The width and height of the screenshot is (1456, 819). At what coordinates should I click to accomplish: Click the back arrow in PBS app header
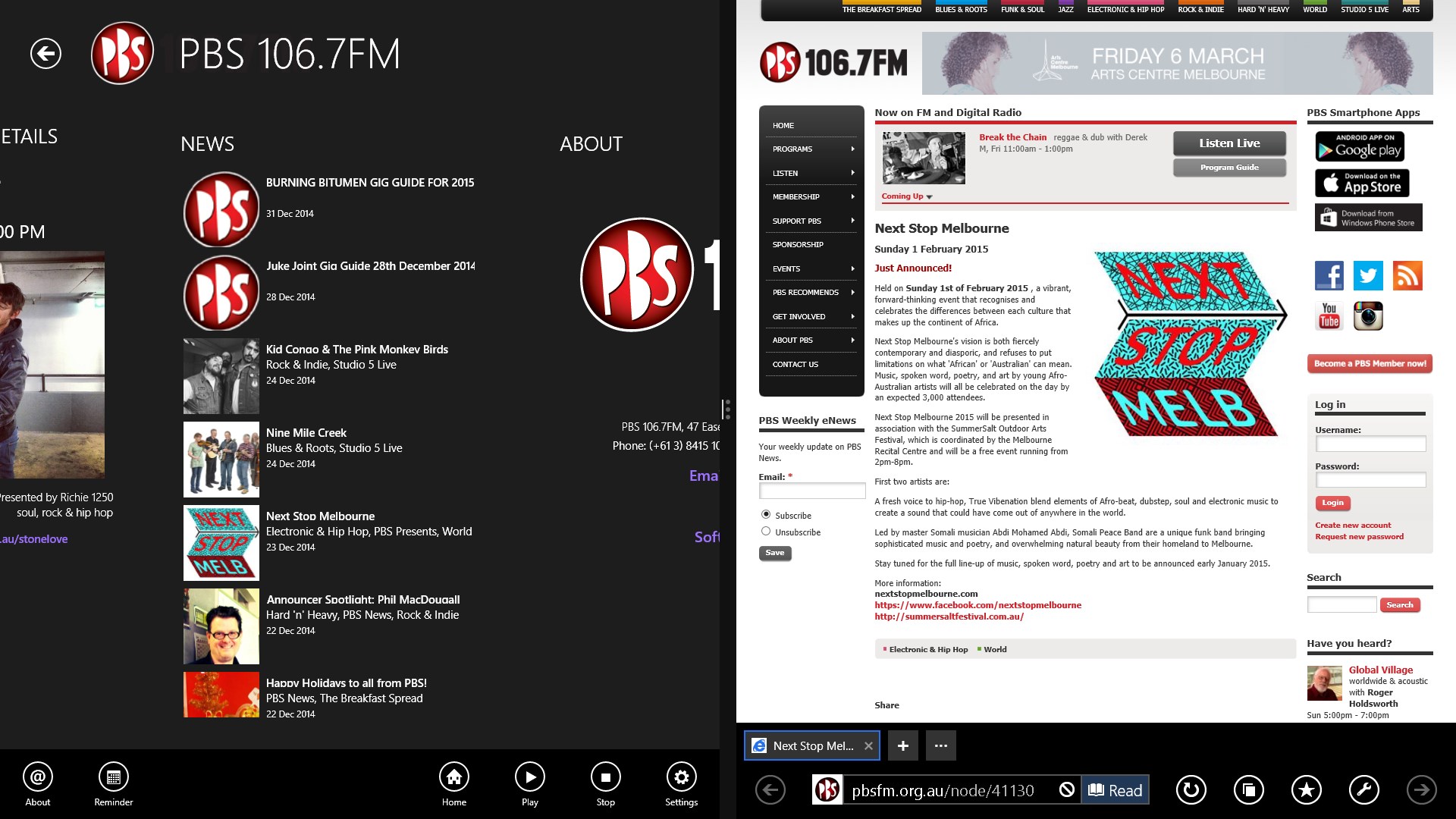coord(45,54)
